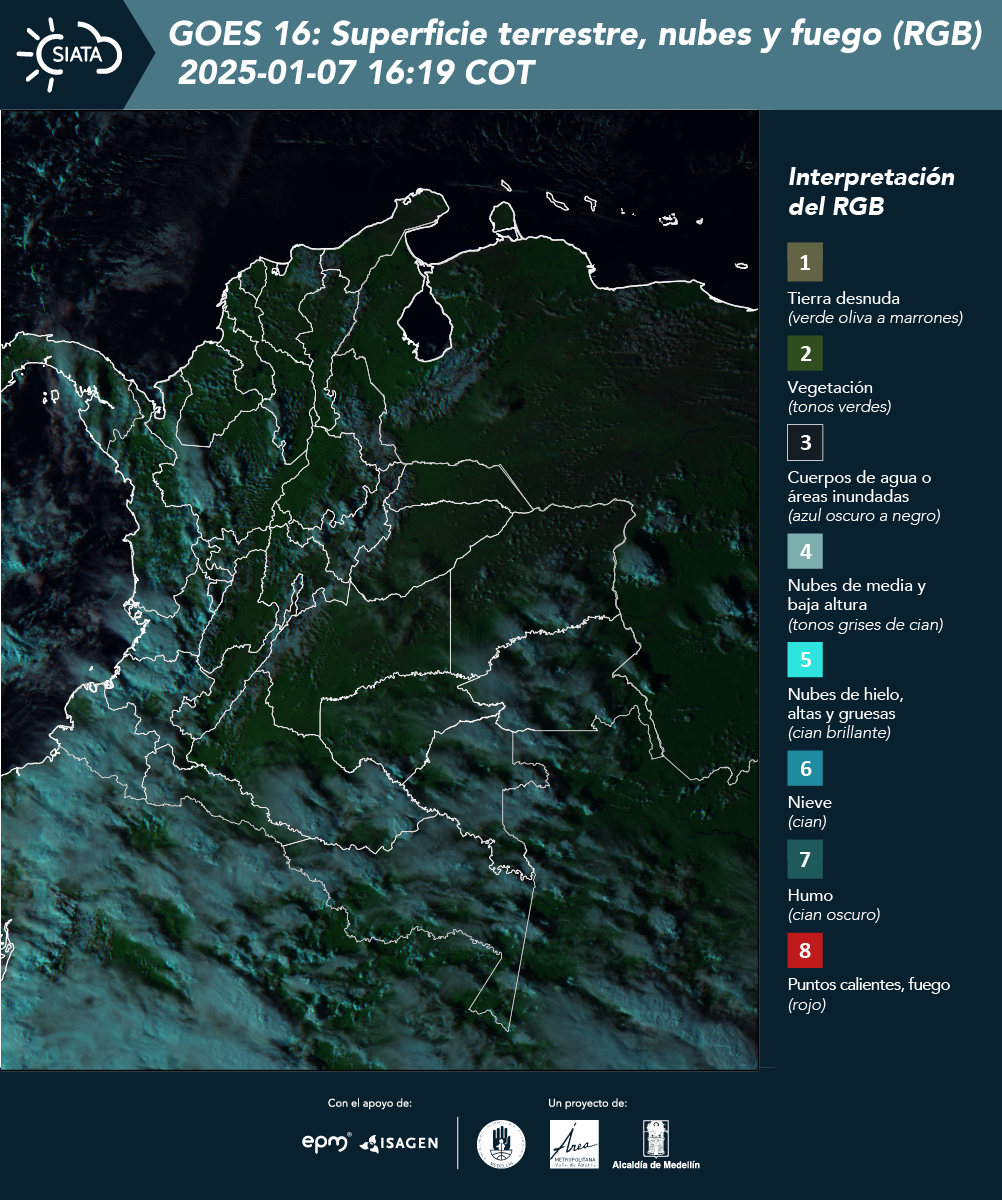
Task: Click the text '(cian brillante)'
Action: click(839, 733)
